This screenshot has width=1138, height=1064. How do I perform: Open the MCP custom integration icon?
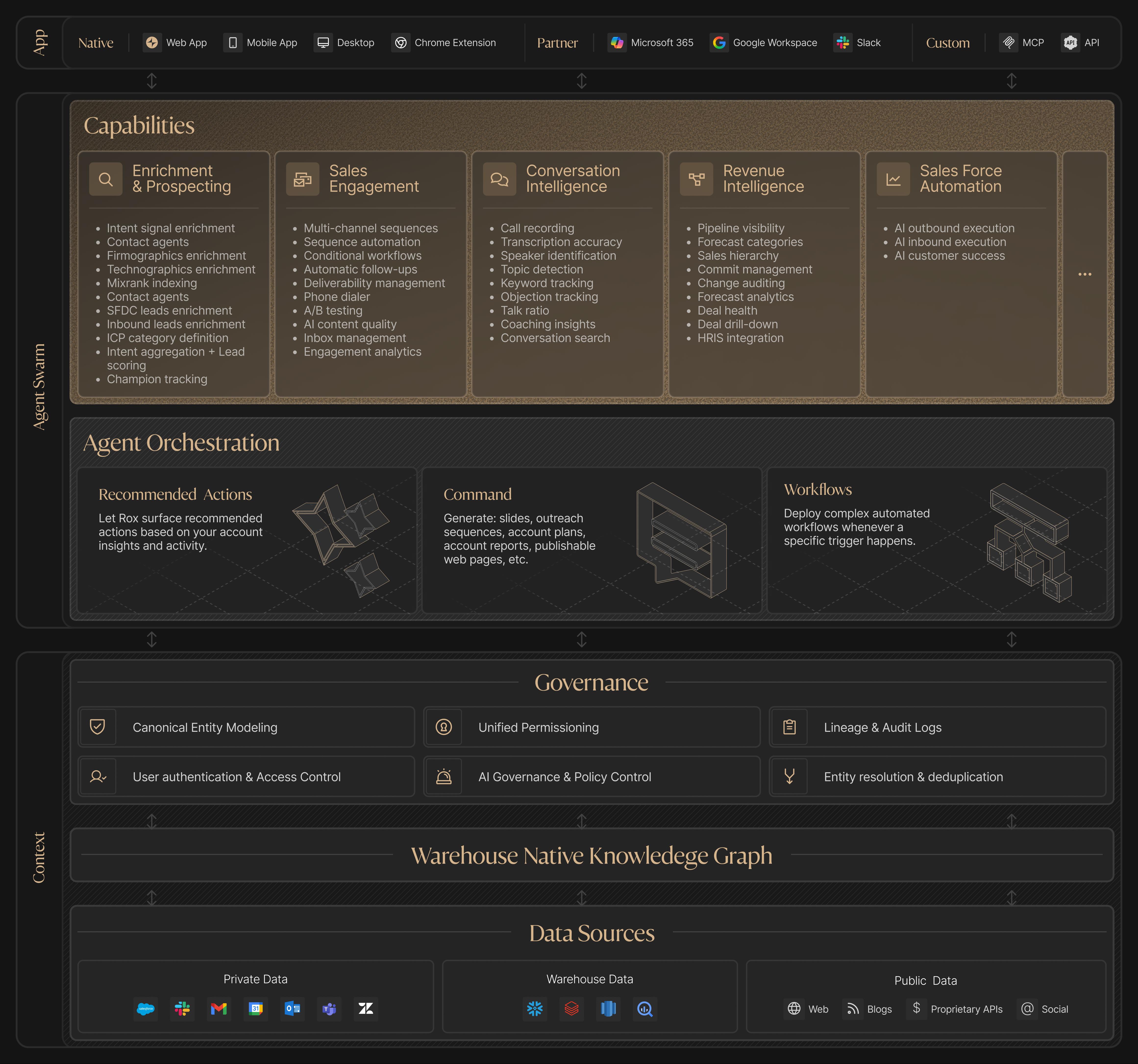click(1009, 43)
